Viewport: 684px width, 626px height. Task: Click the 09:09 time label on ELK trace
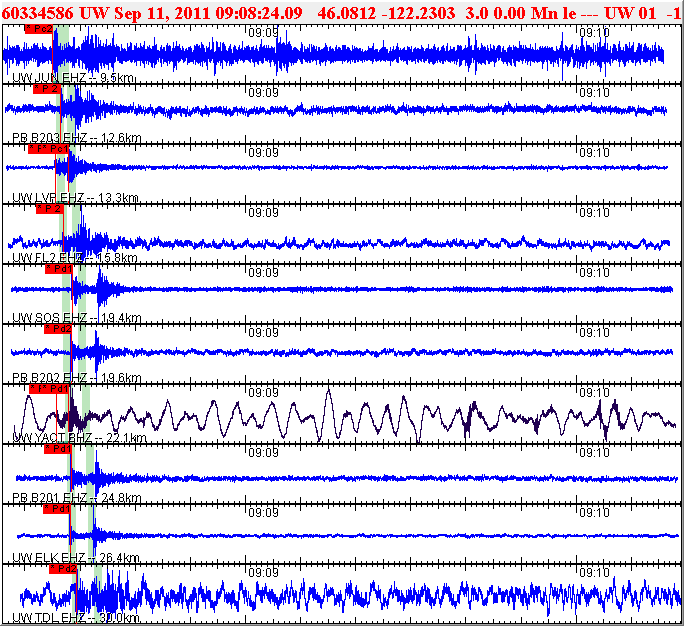(263, 513)
